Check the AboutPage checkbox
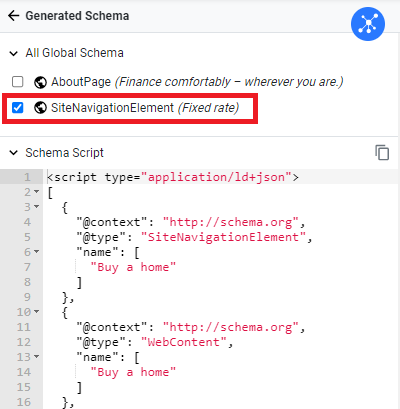400x409 pixels. [17, 82]
